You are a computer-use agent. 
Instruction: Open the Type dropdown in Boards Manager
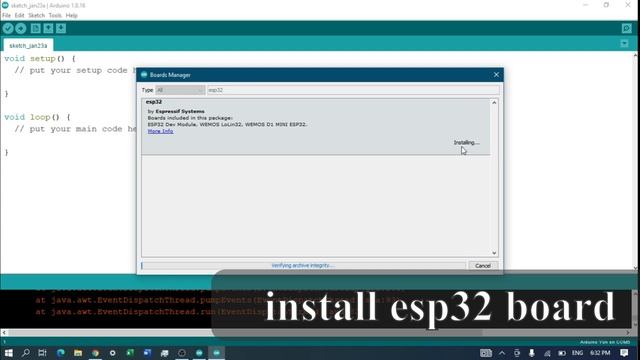tap(180, 90)
